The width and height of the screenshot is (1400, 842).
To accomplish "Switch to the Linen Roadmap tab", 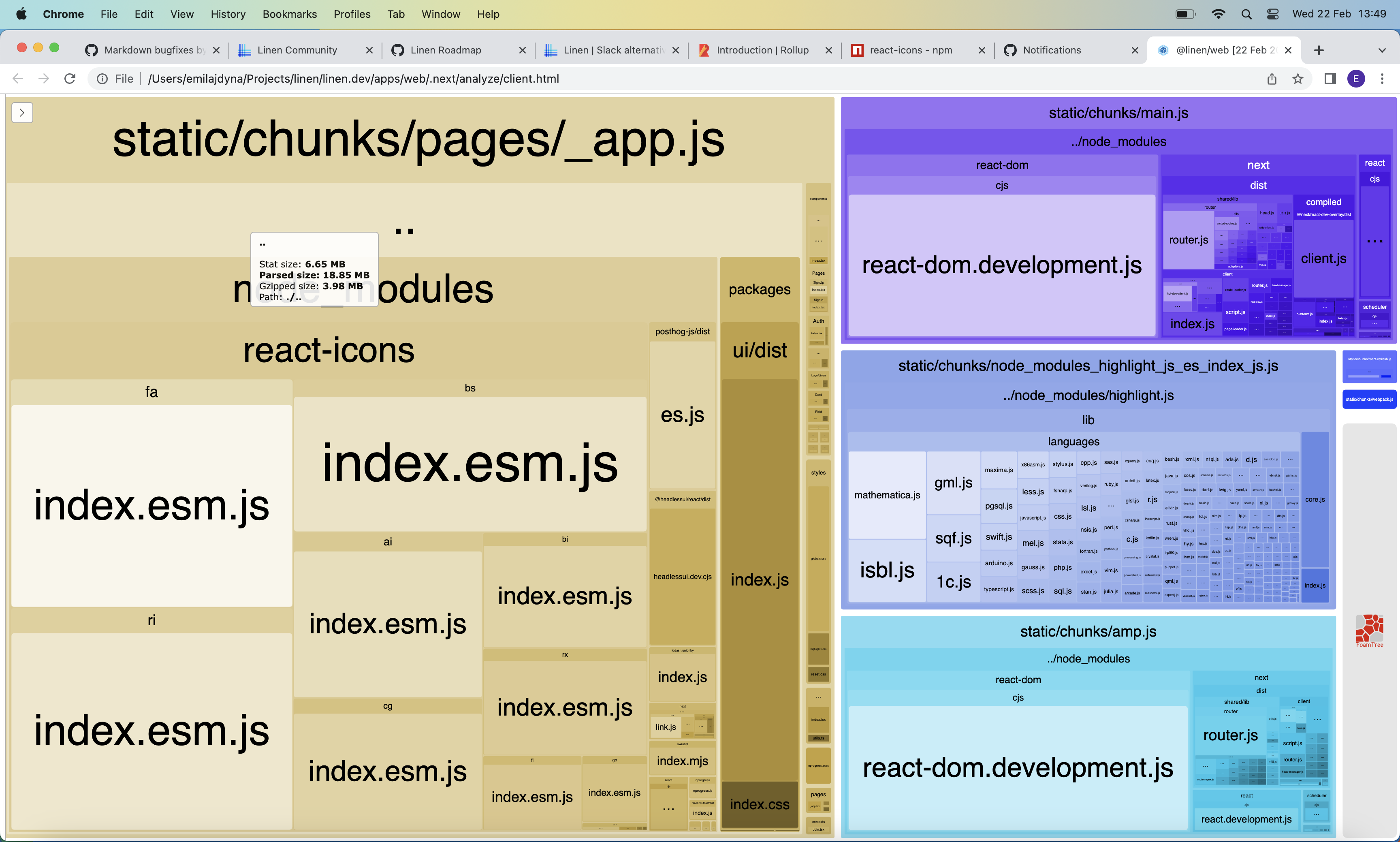I will 445,50.
